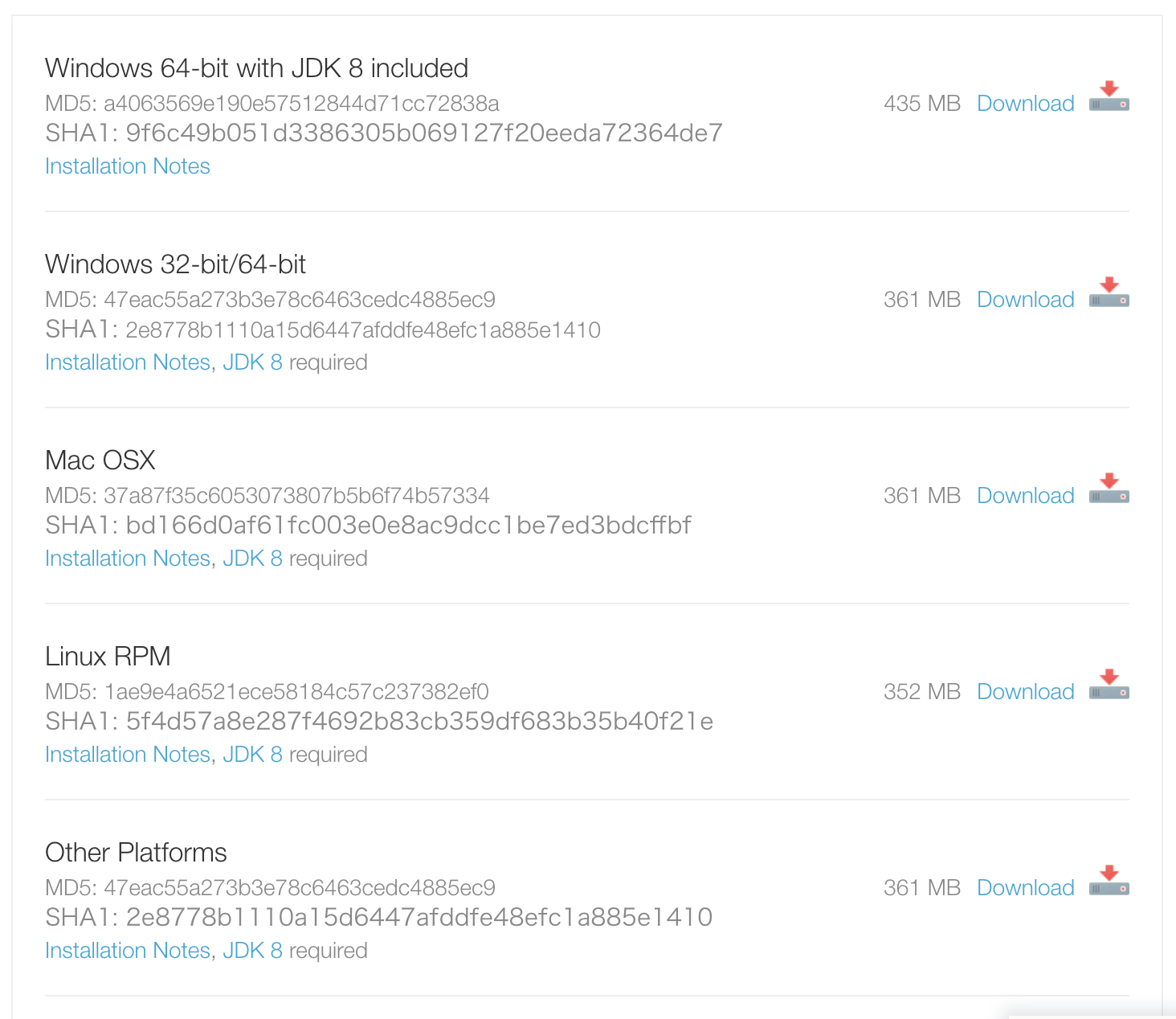Click the Linux RPM download icon
1176x1019 pixels.
click(1109, 685)
